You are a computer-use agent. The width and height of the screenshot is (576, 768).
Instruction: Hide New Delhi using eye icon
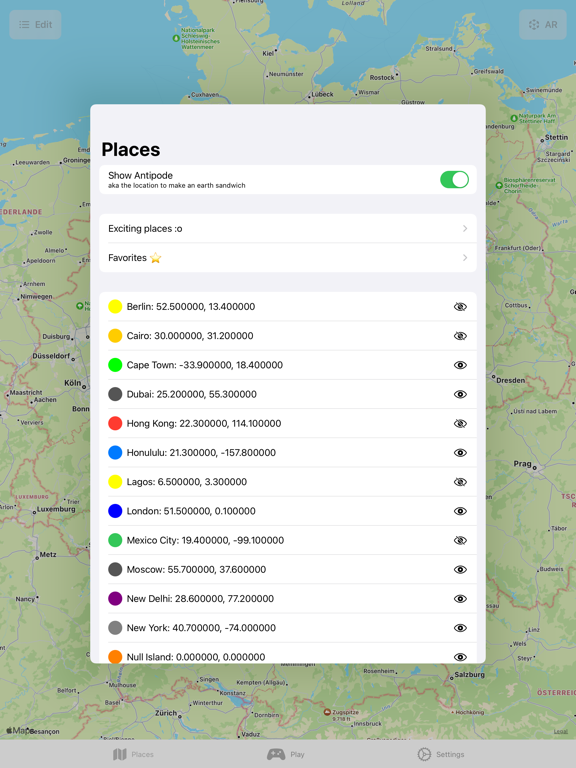point(460,599)
